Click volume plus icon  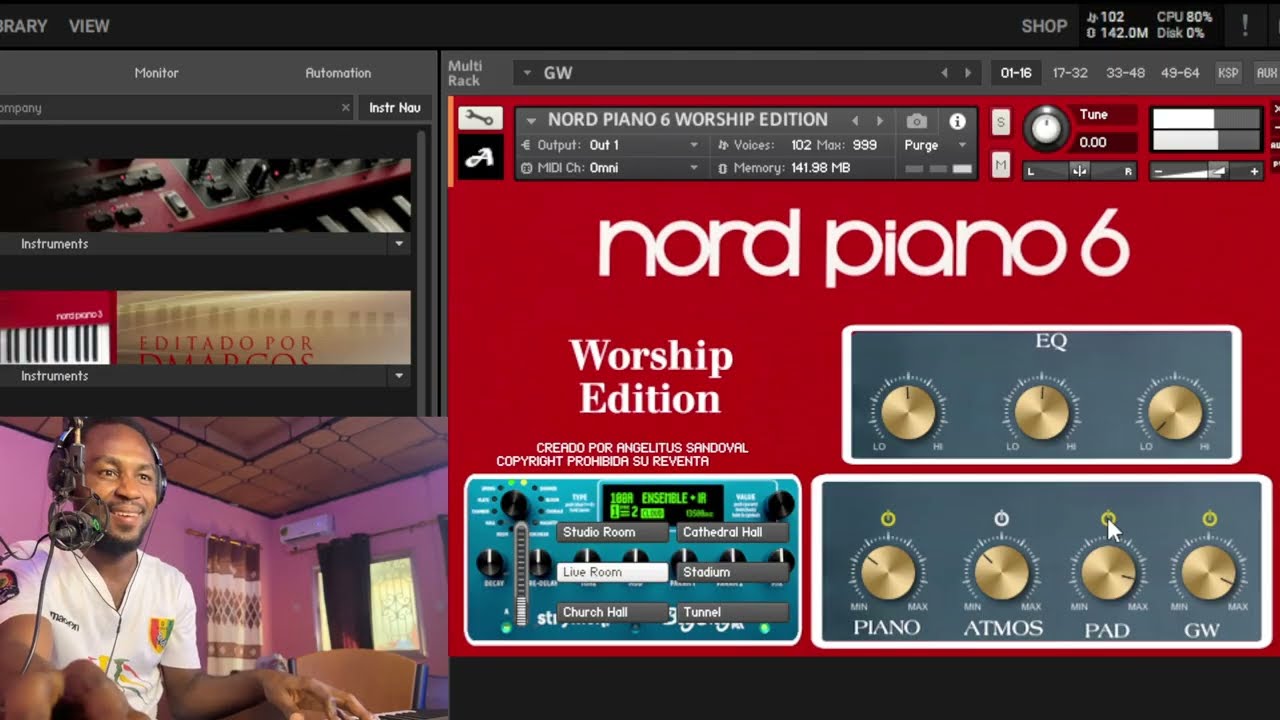[1254, 172]
